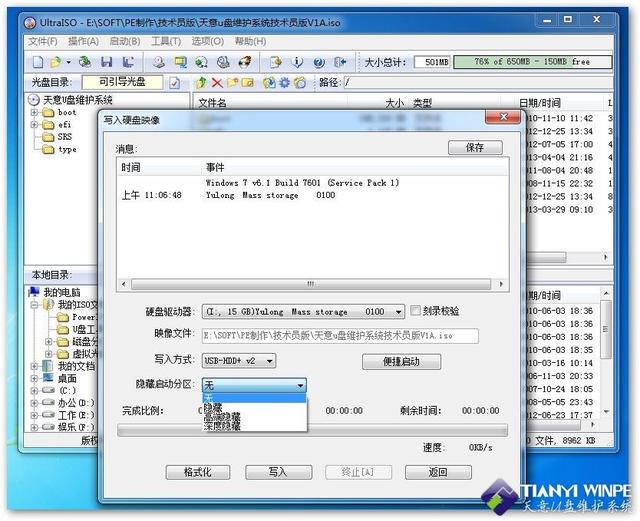
Task: Expand the boot folder tree node
Action: pyautogui.click(x=35, y=112)
